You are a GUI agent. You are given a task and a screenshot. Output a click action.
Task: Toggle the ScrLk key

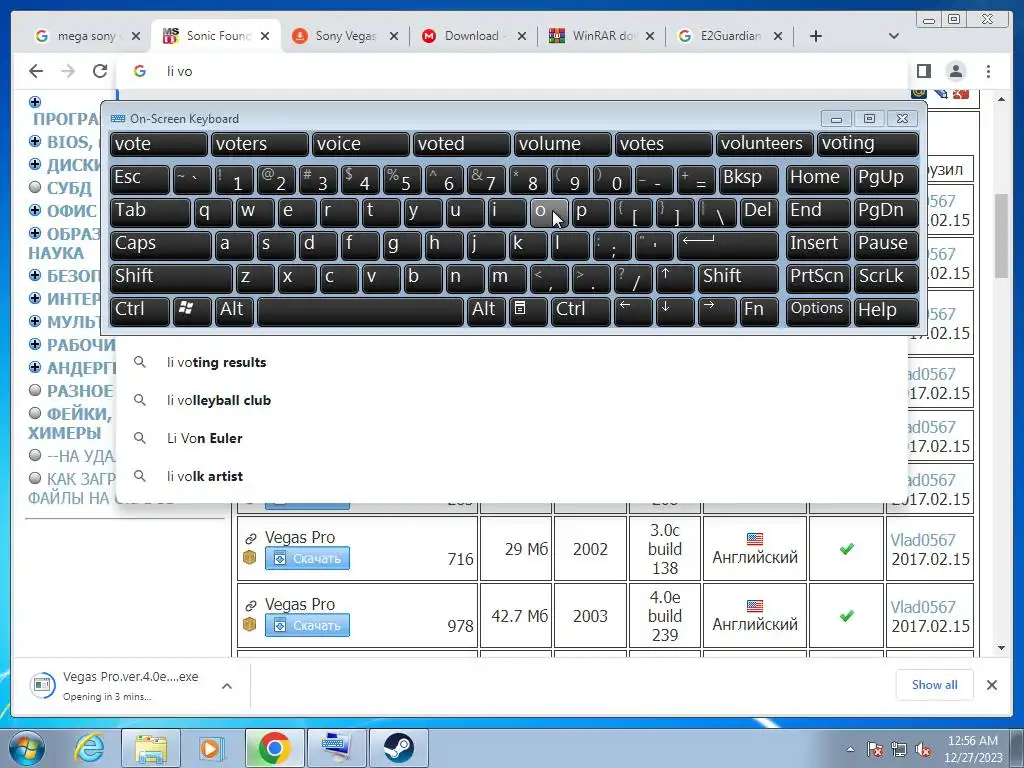886,277
